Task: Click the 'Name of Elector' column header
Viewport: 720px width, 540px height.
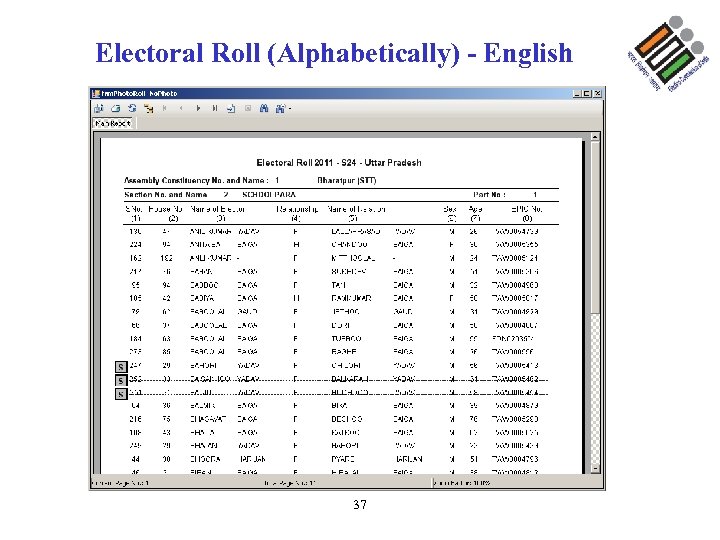Action: click(217, 209)
